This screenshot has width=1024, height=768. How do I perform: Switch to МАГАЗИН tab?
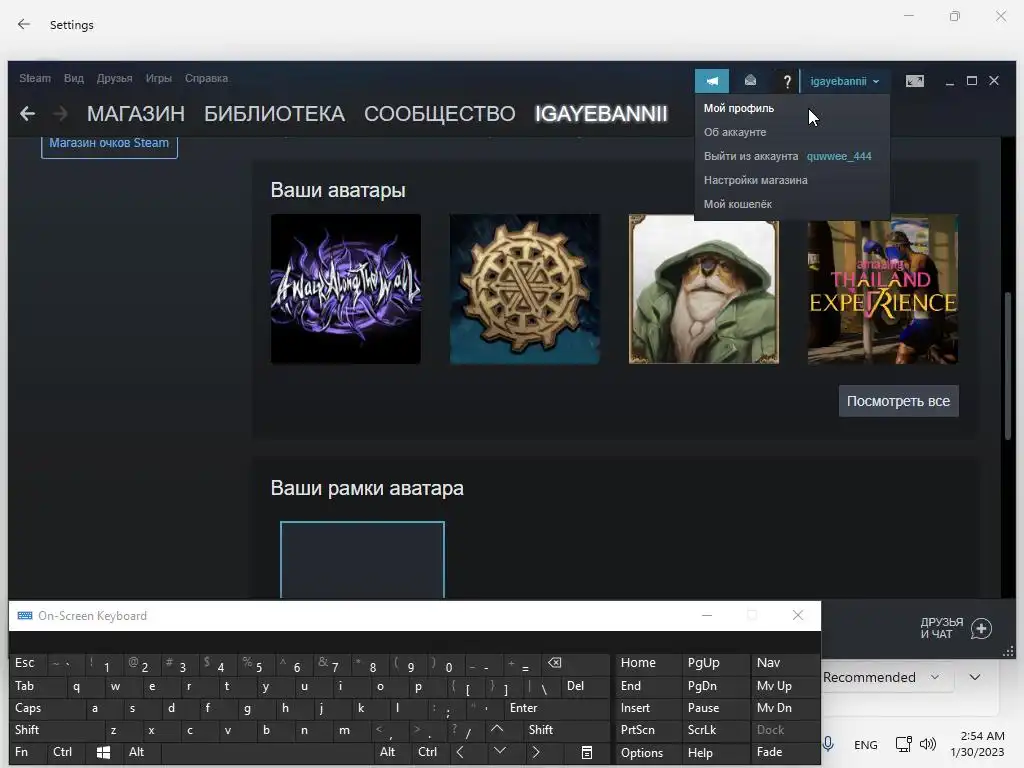pyautogui.click(x=136, y=114)
